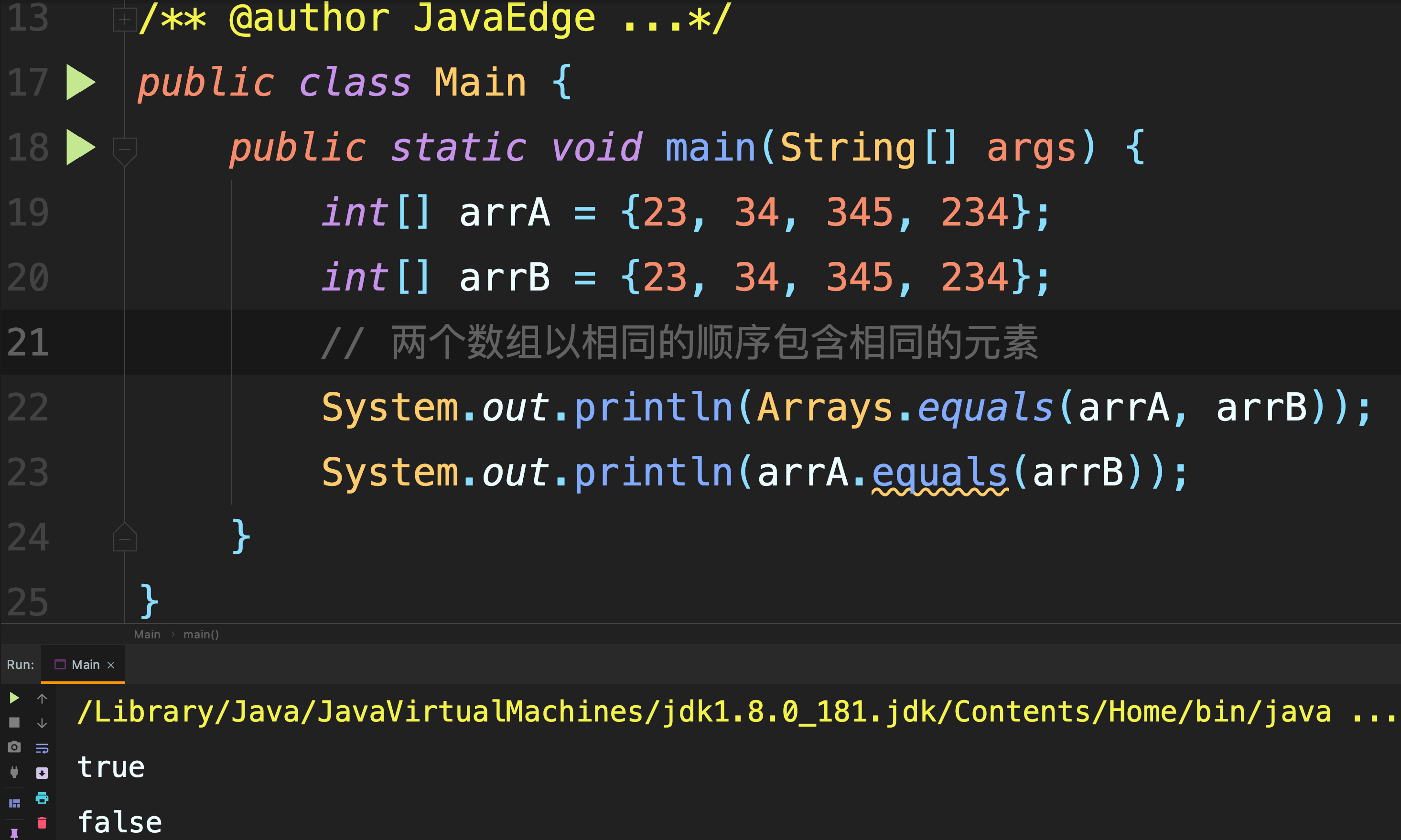Click fold end marker beside line 24
The width and height of the screenshot is (1401, 840).
pyautogui.click(x=125, y=538)
